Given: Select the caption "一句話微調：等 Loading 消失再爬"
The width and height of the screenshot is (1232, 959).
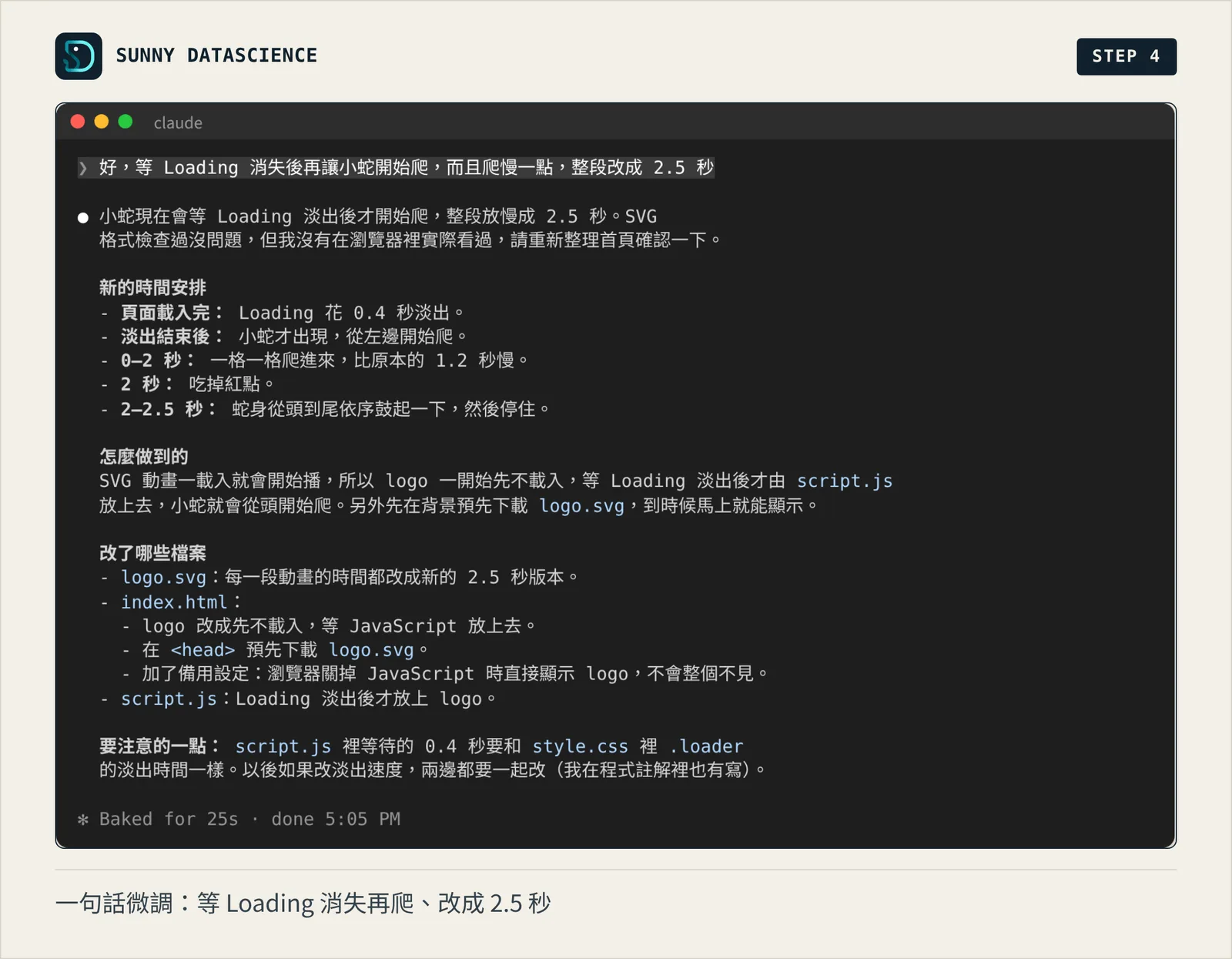Looking at the screenshot, I should (235, 903).
